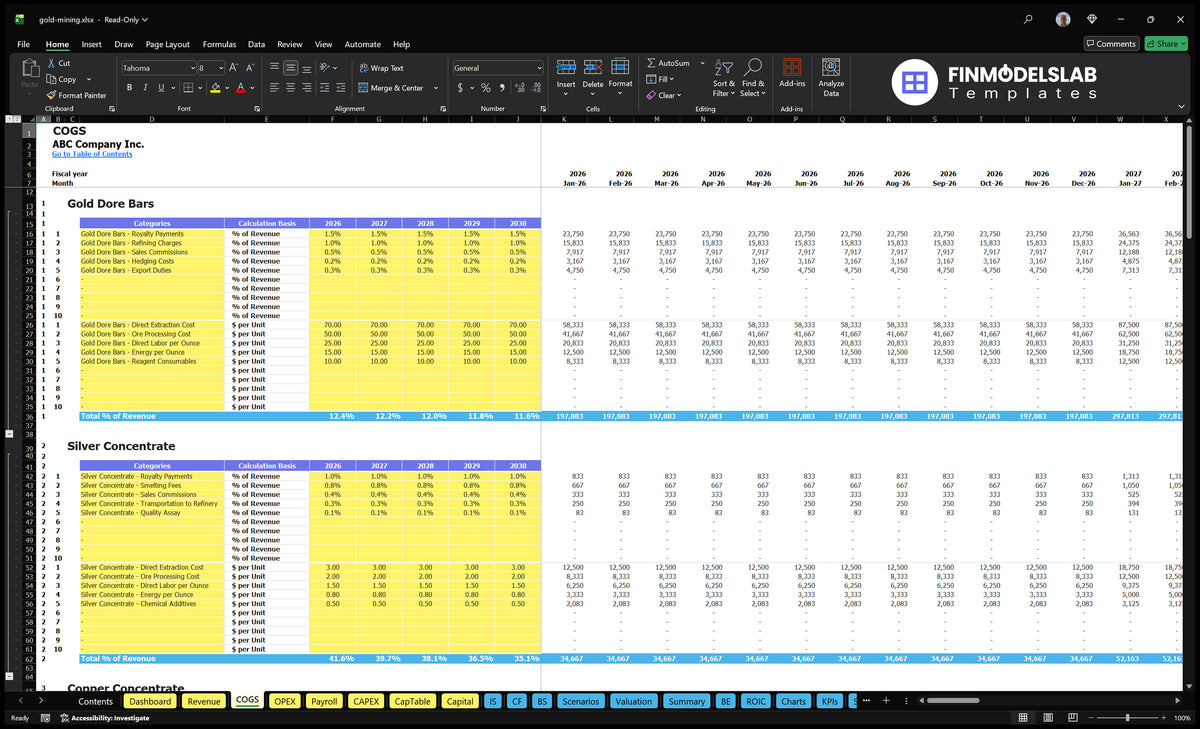1200x729 pixels.
Task: Open the Comments pane button
Action: coord(1111,44)
